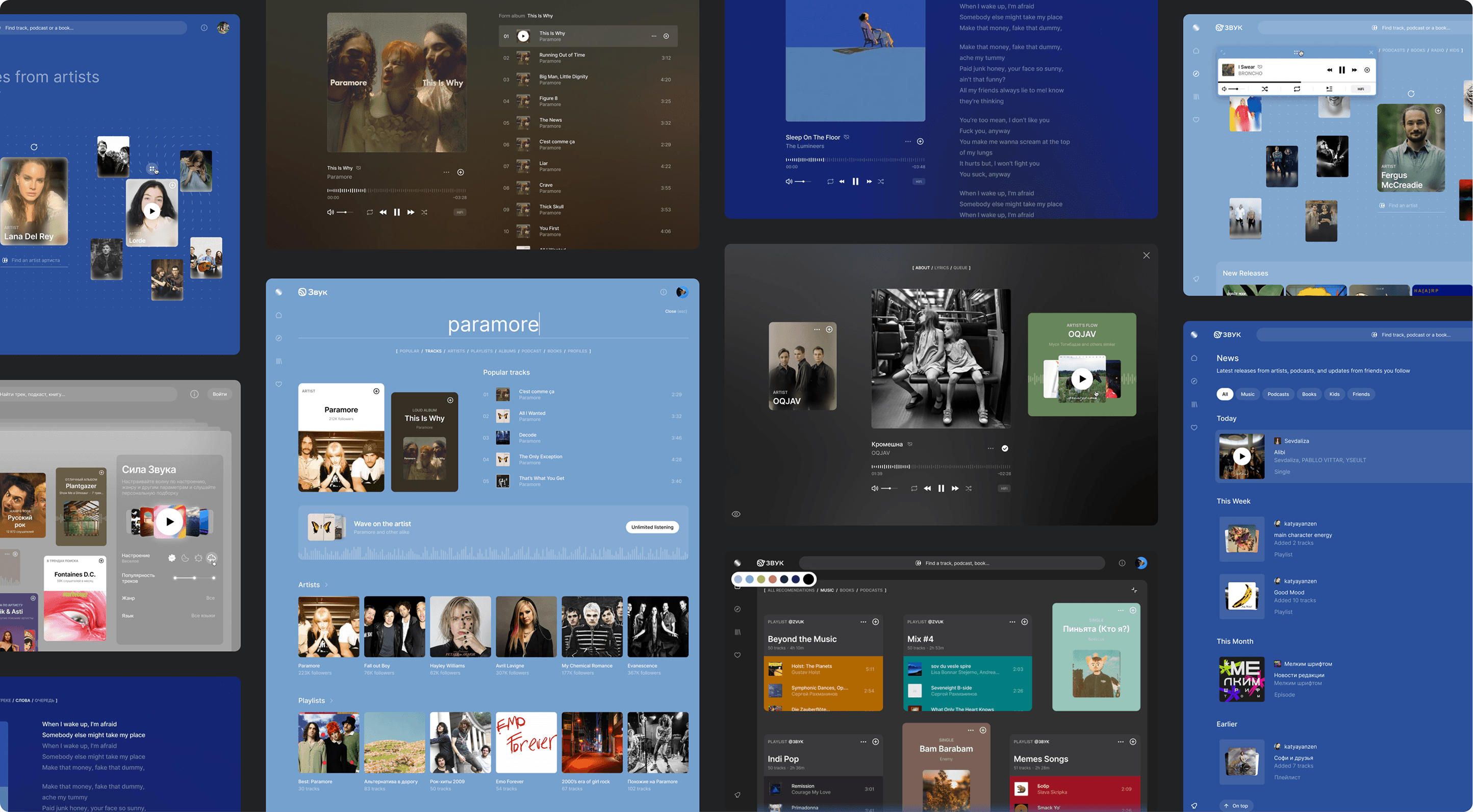Click shuffle icon in I Swear mini player

point(1264,89)
